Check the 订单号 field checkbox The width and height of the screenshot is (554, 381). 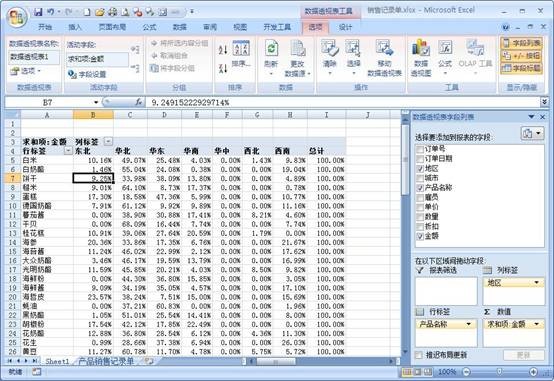420,149
